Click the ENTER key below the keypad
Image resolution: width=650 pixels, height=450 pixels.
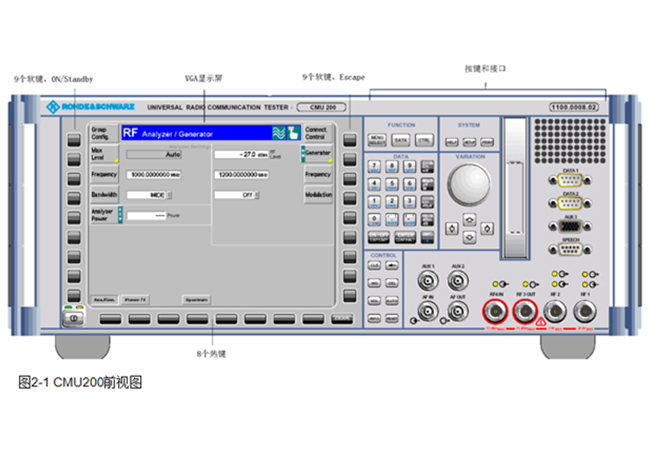(x=405, y=237)
